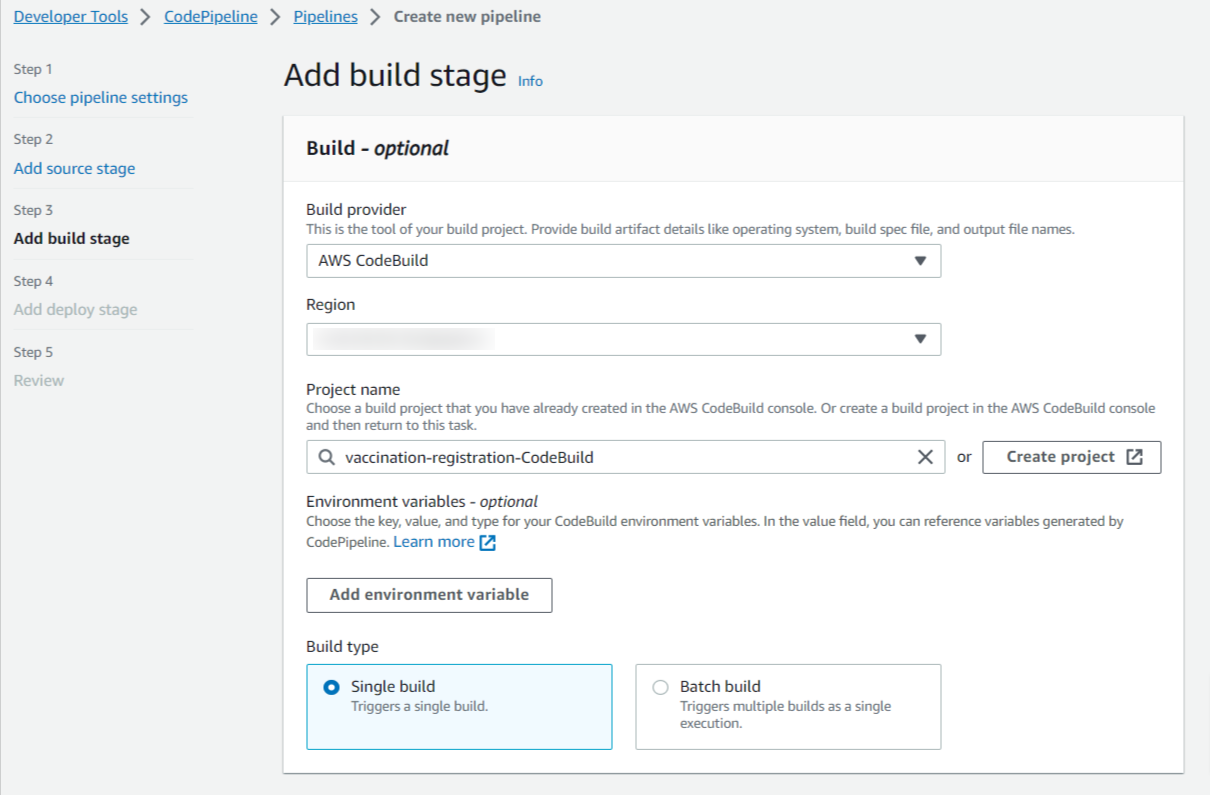The image size is (1210, 795).
Task: Navigate to CodePipeline breadcrumb
Action: 211,17
